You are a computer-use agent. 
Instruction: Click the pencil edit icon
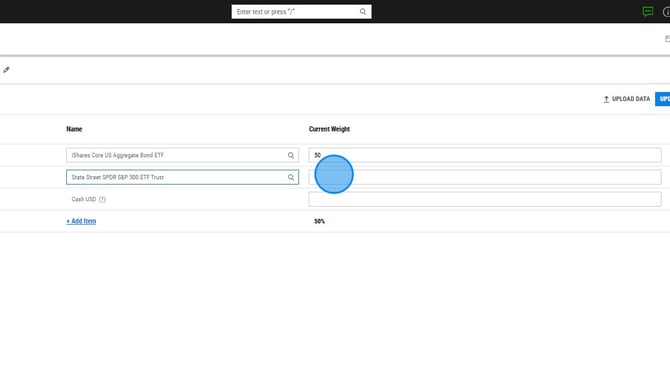6,70
